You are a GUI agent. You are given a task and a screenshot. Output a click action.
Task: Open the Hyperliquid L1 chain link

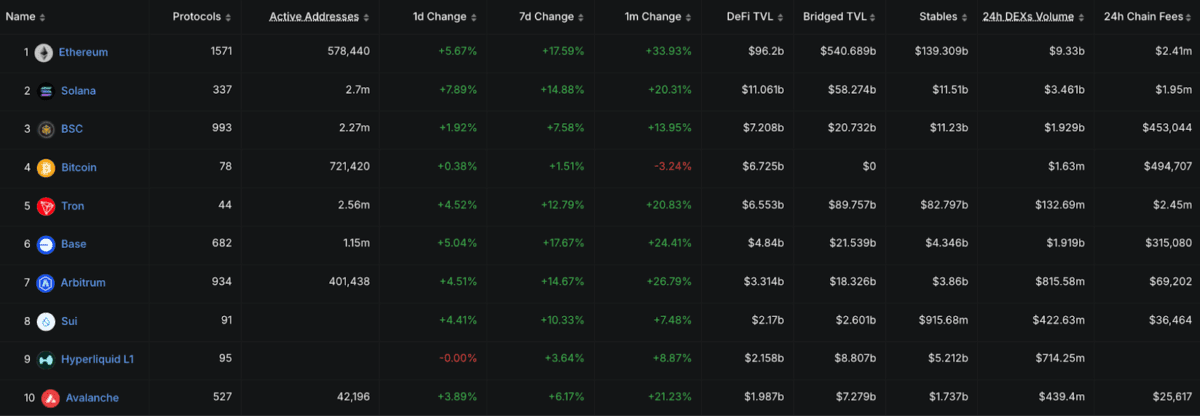click(x=98, y=359)
